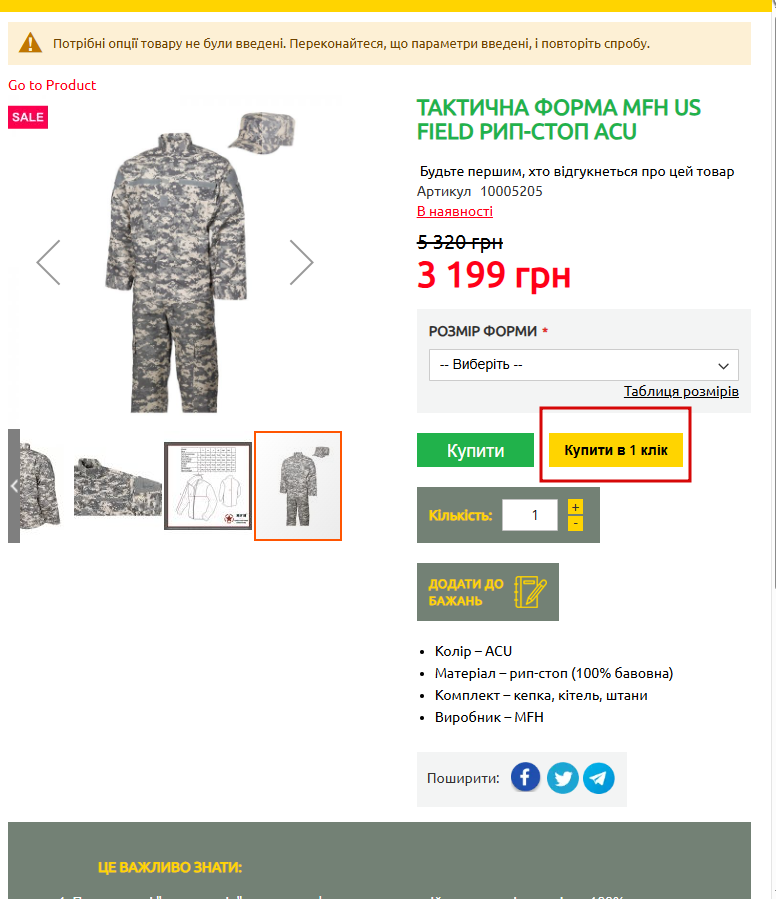Select the full uniform with cap thumbnail

tap(298, 486)
